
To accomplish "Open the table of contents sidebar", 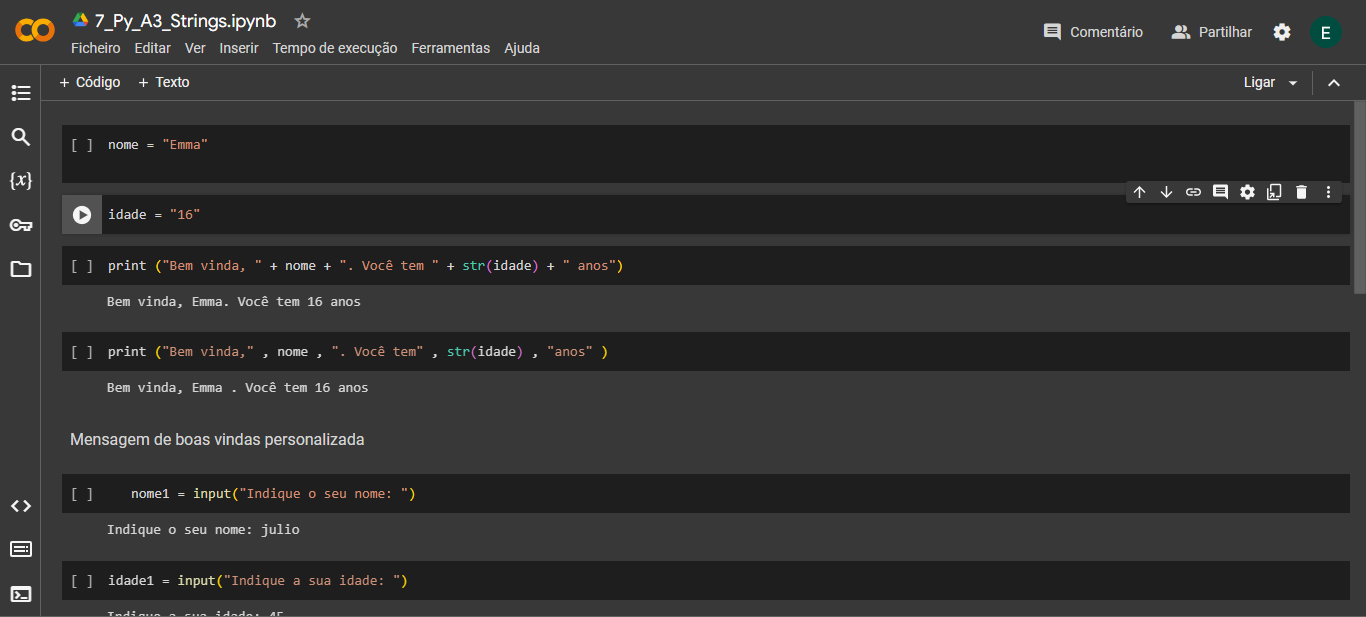I will (x=21, y=92).
